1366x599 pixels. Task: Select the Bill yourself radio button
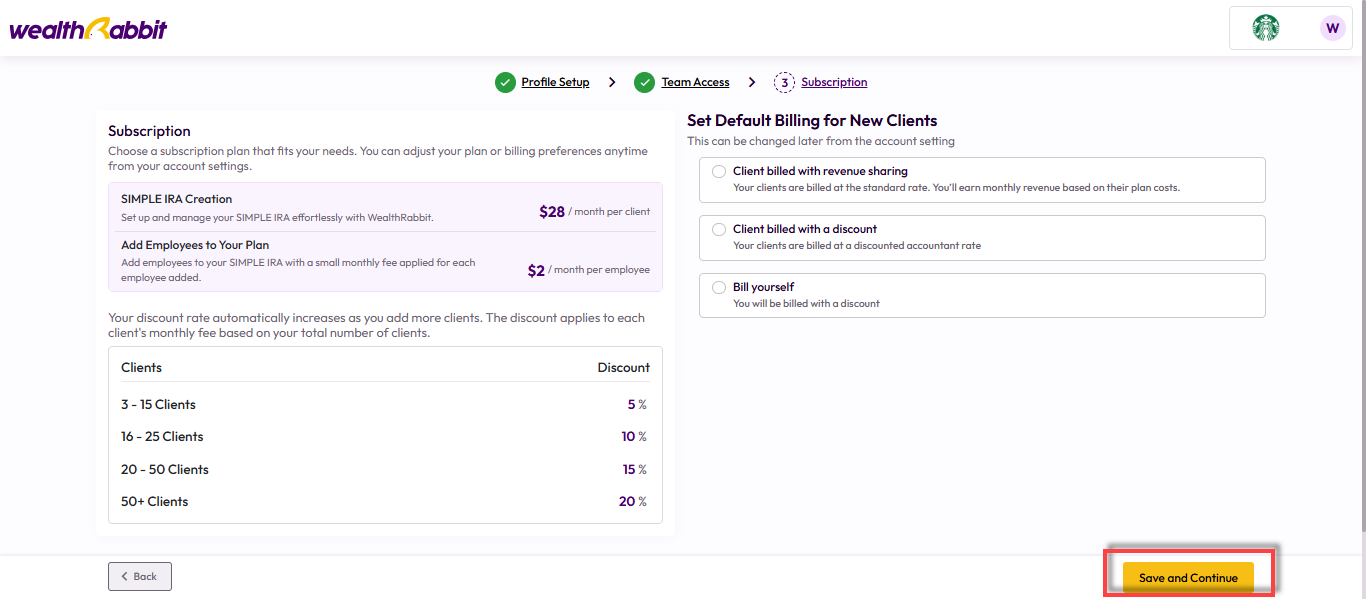[718, 288]
